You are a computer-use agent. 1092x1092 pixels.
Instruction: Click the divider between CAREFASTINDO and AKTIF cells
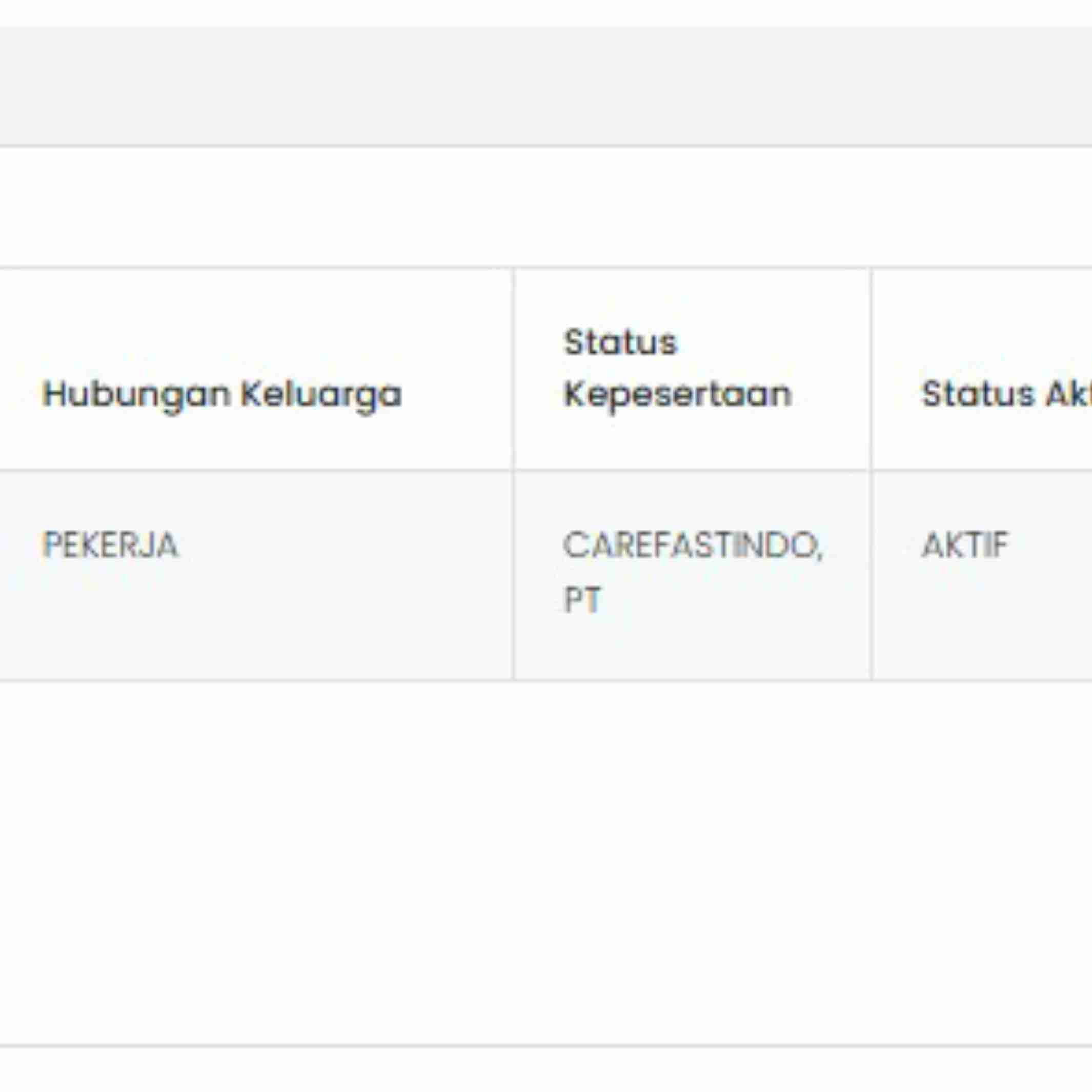pos(871,575)
